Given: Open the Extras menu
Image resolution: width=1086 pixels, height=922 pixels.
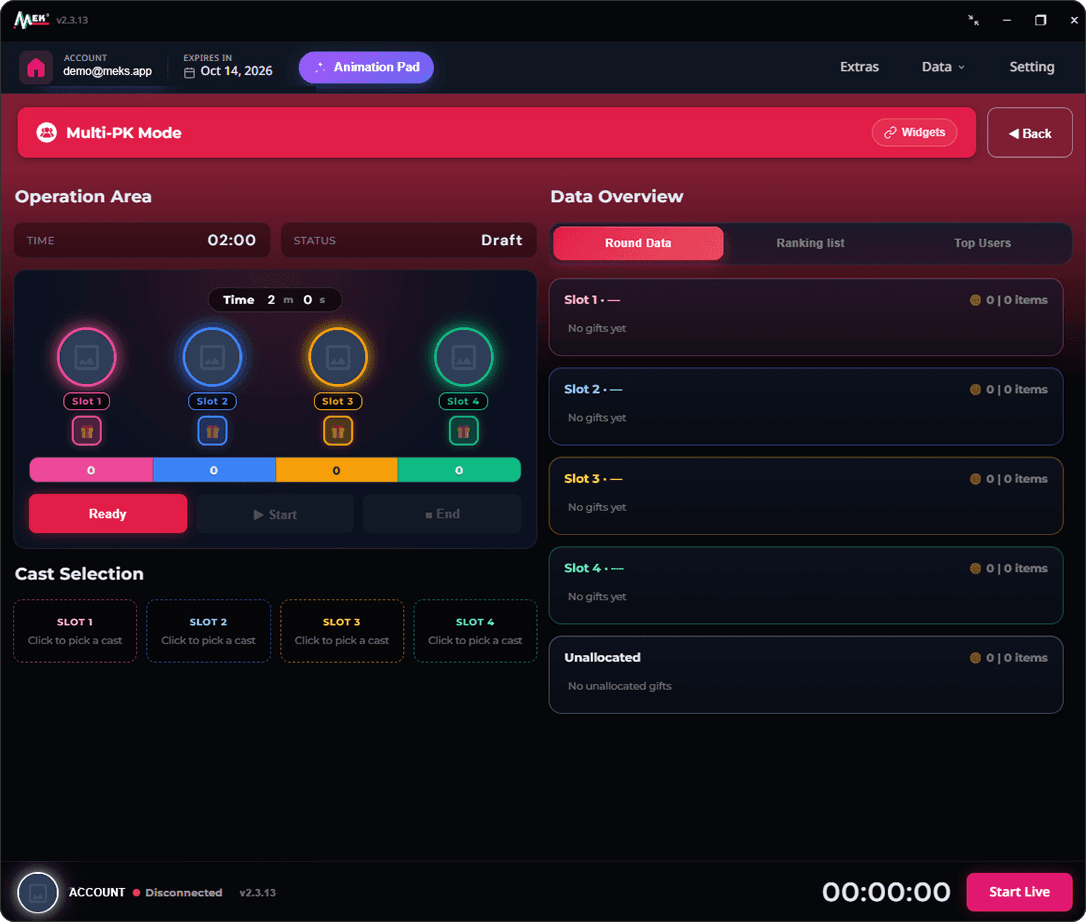Looking at the screenshot, I should (x=859, y=67).
